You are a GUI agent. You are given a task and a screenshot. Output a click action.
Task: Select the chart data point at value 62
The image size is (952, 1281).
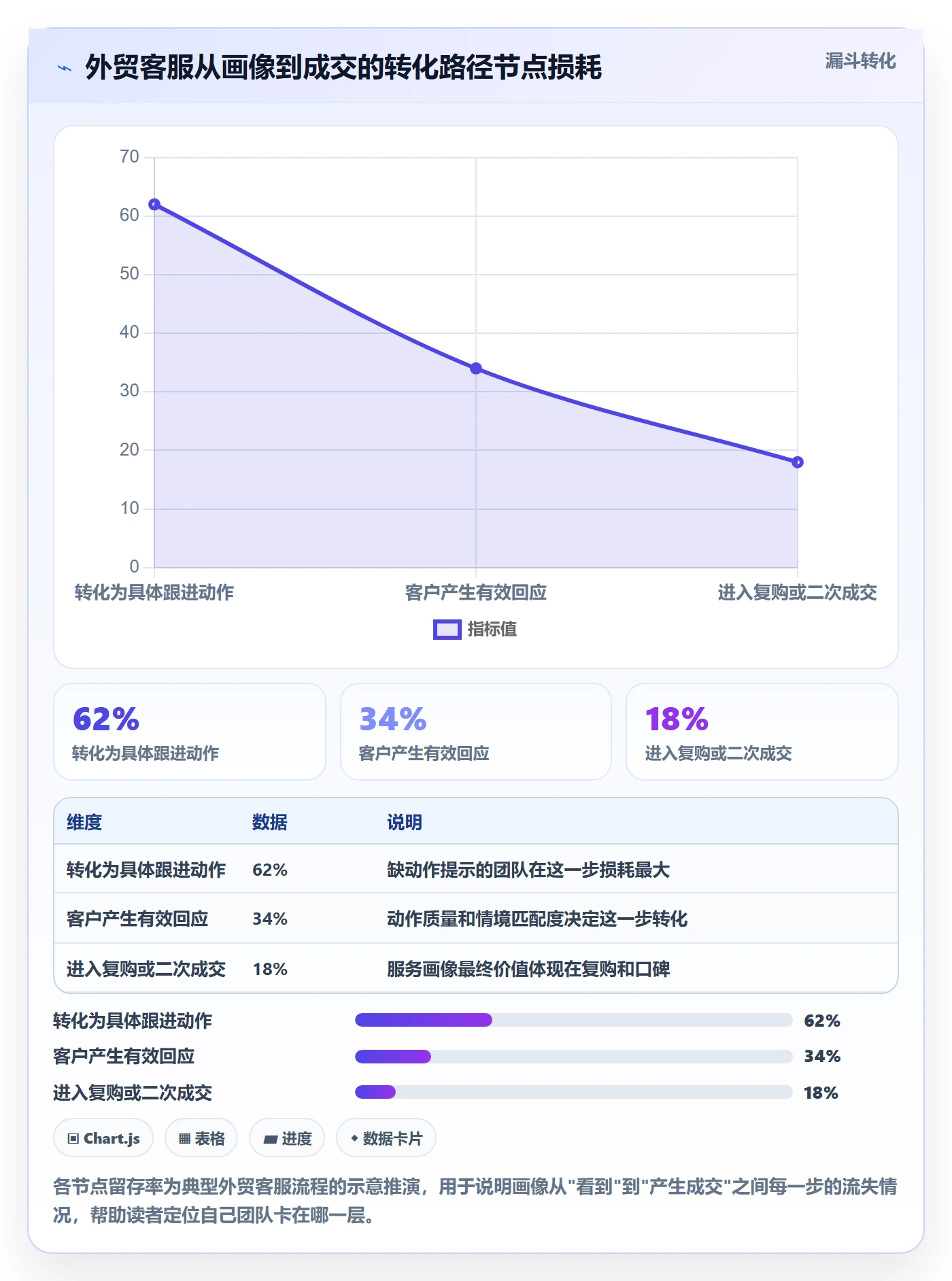[x=154, y=205]
